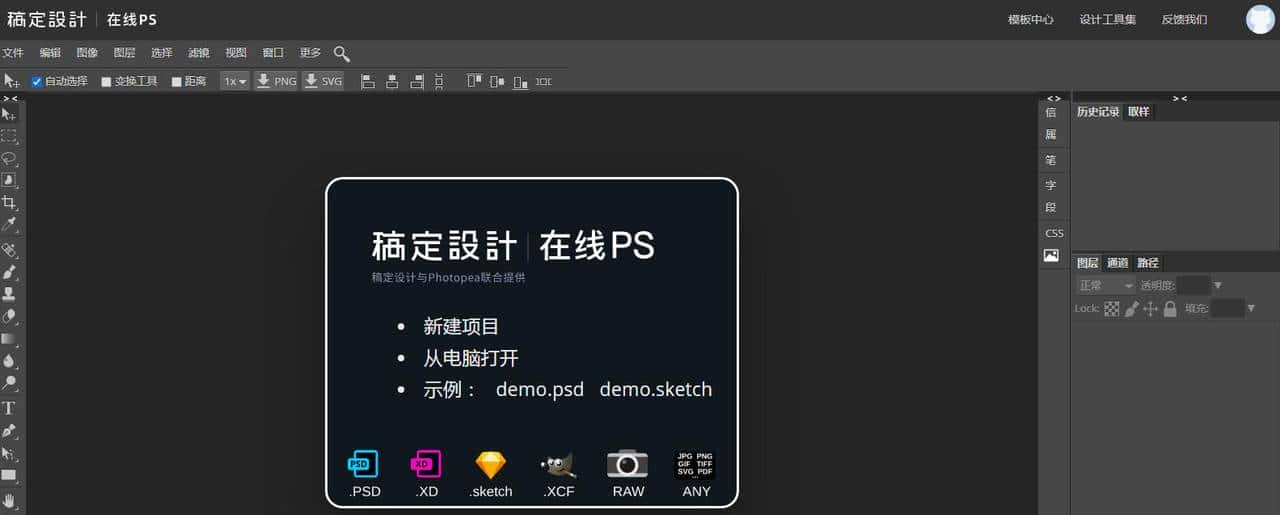1280x515 pixels.
Task: Select the Brush tool
Action: click(10, 272)
